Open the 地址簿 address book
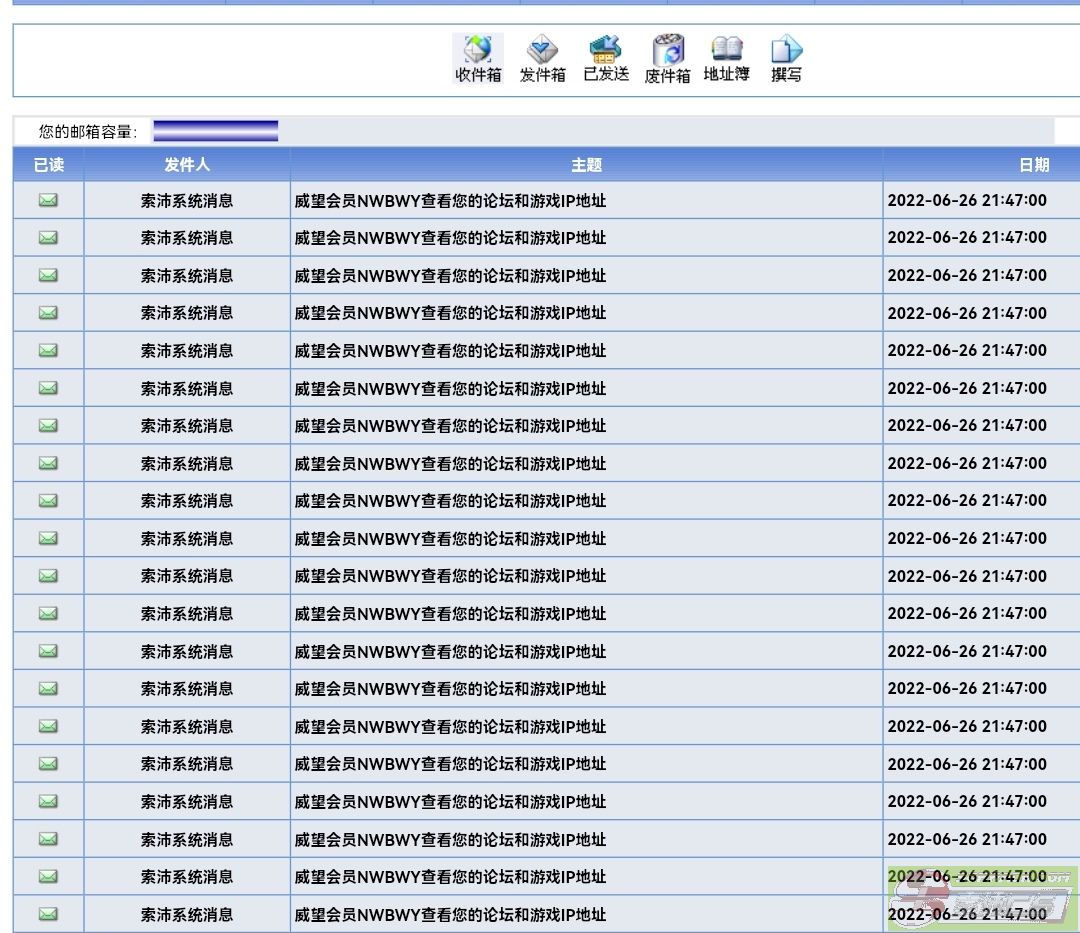 tap(726, 58)
